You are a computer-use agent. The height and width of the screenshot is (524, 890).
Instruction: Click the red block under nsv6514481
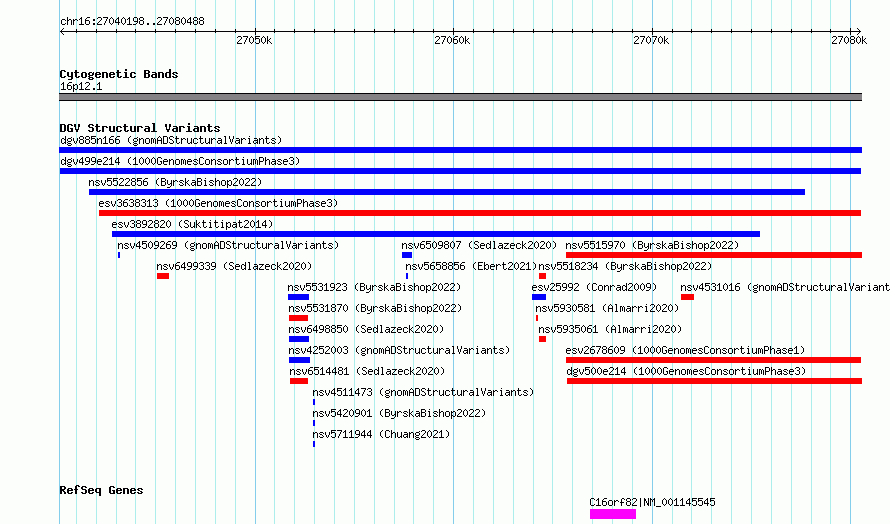coord(299,381)
